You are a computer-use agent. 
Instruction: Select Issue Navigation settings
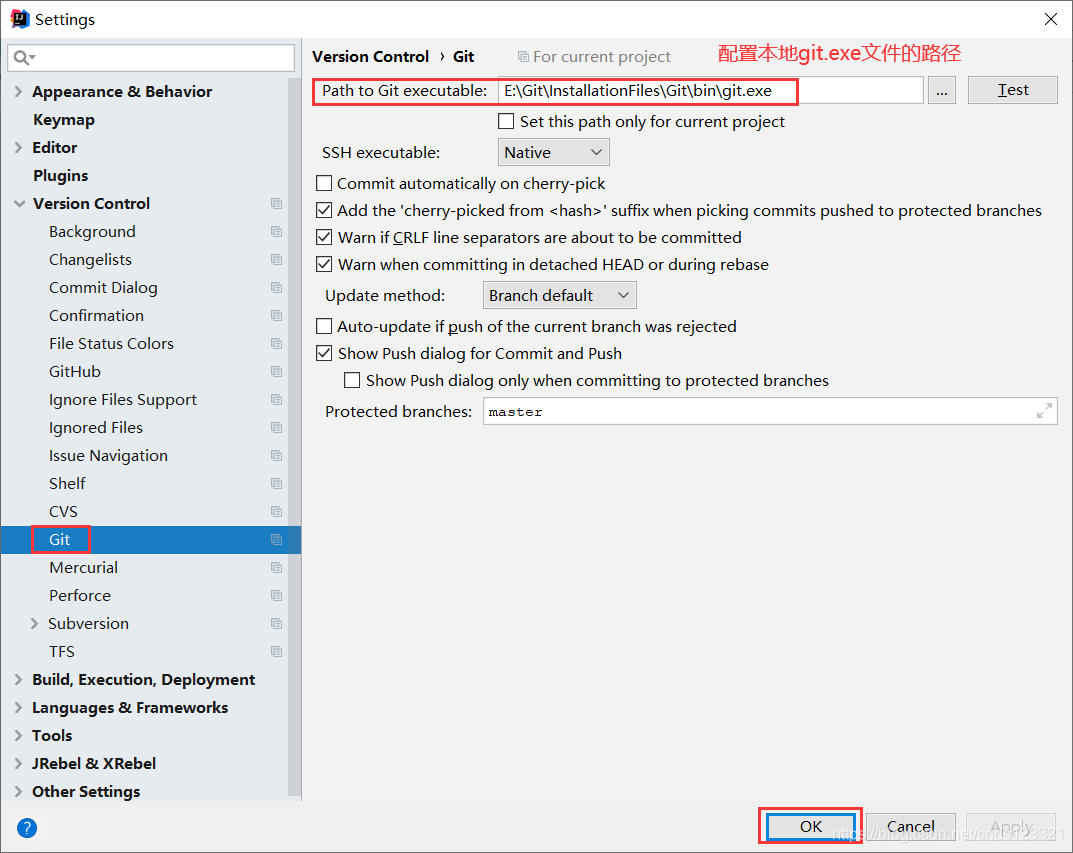click(108, 456)
